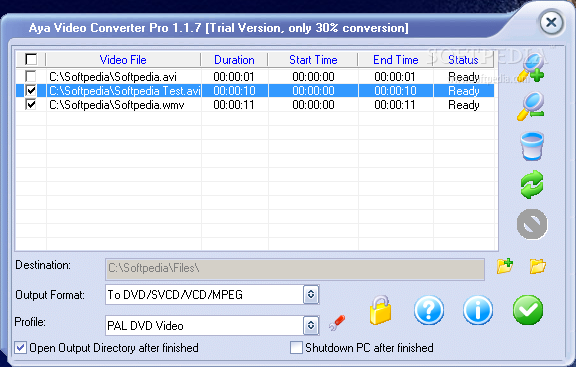Uncheck the Softpedia.wmv row checkbox
The height and width of the screenshot is (367, 576).
(x=31, y=105)
